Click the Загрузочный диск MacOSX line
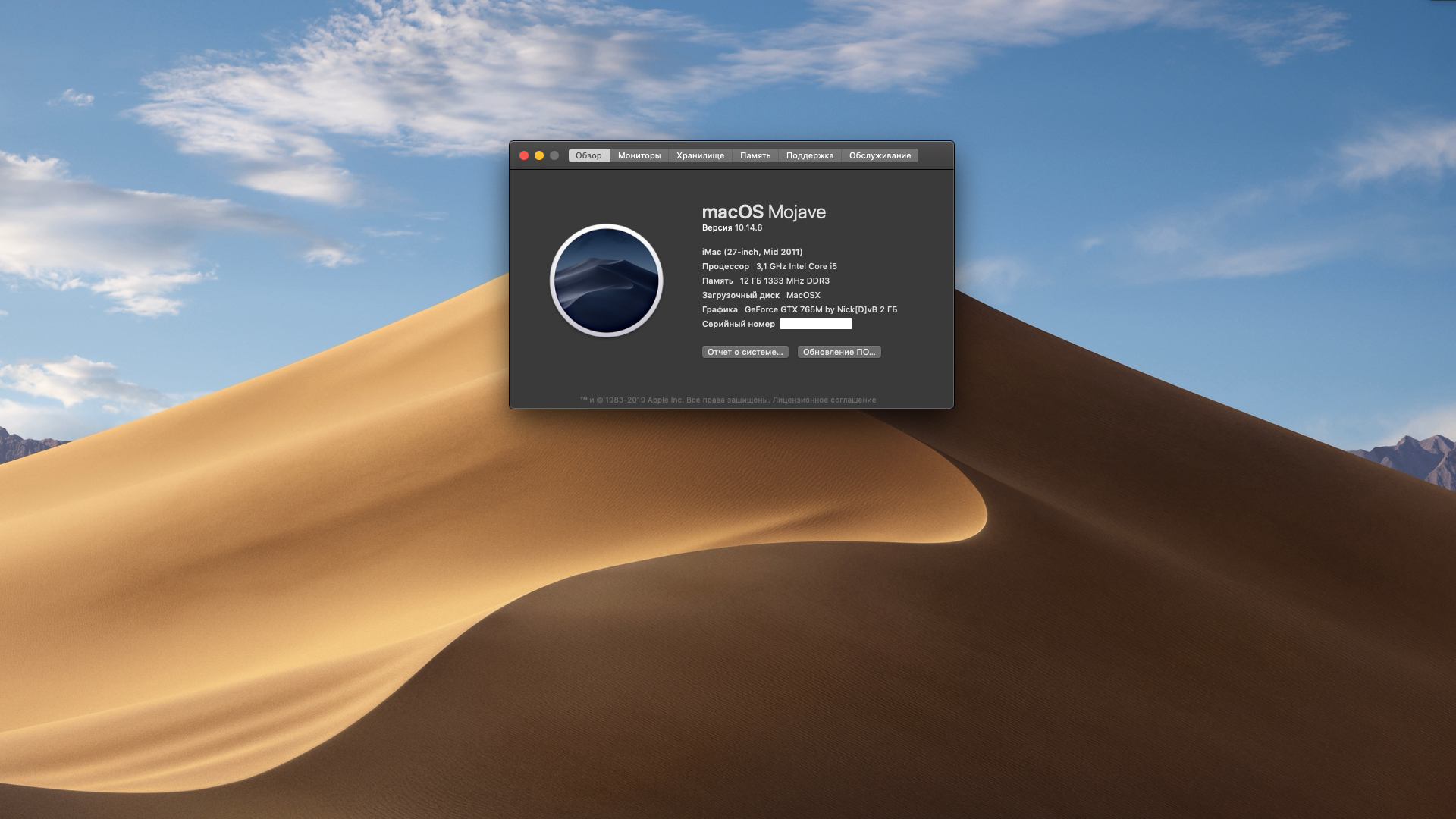The image size is (1456, 819). pyautogui.click(x=761, y=295)
